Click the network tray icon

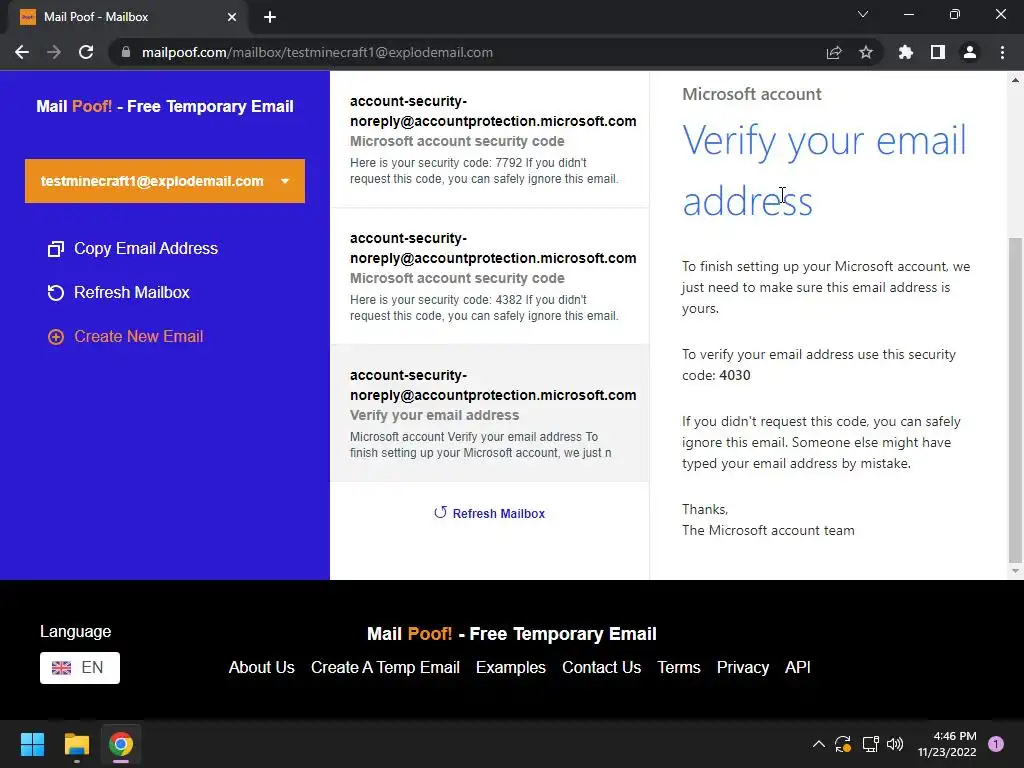coord(870,744)
